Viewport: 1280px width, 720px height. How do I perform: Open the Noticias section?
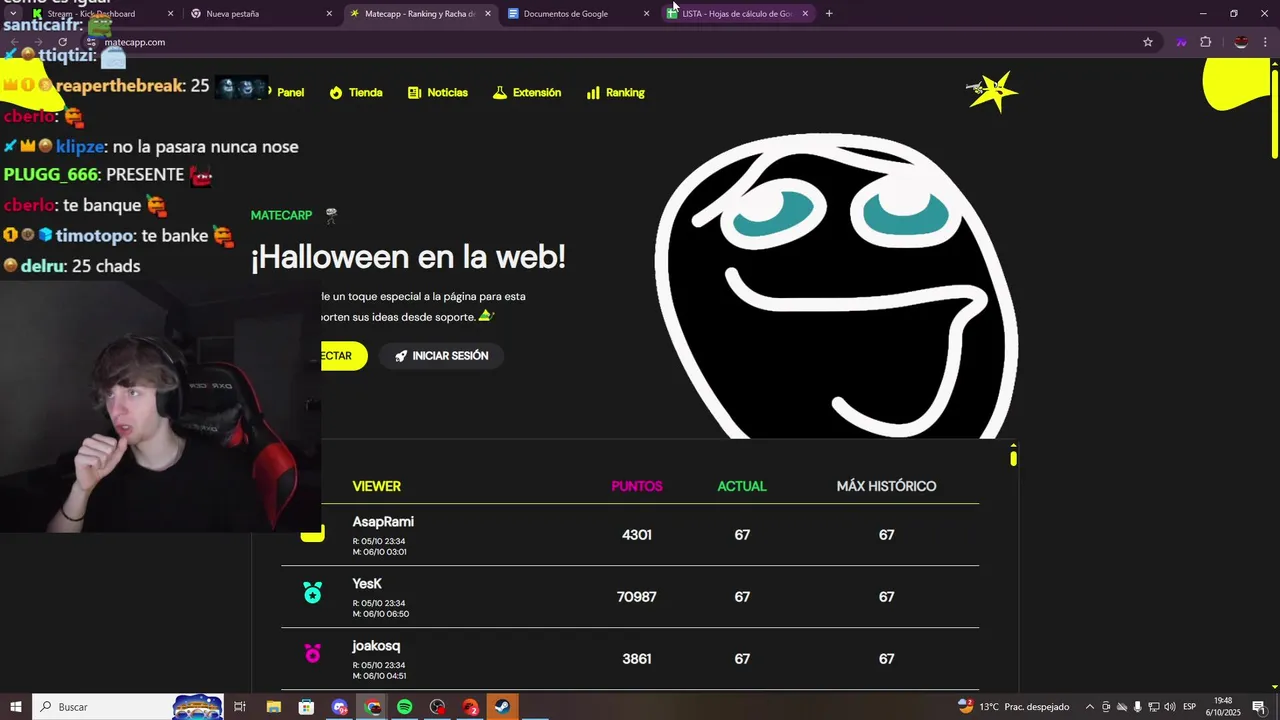[x=438, y=92]
